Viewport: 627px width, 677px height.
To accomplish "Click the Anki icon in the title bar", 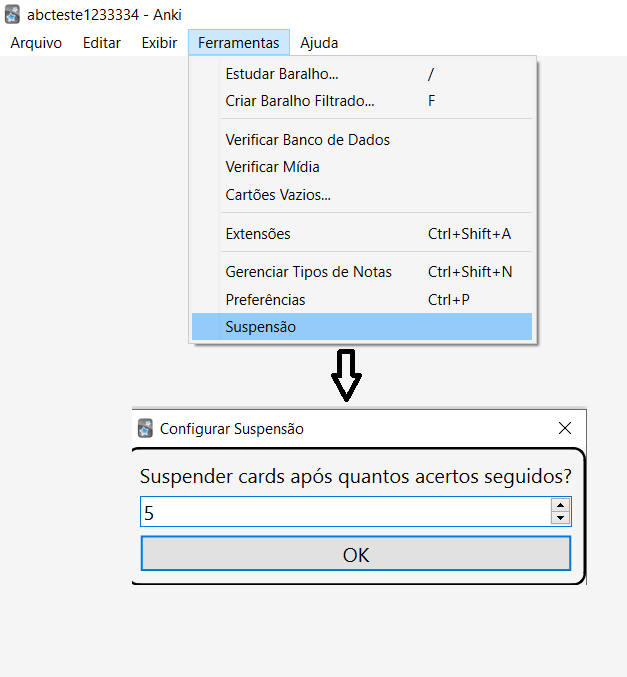I will [13, 14].
